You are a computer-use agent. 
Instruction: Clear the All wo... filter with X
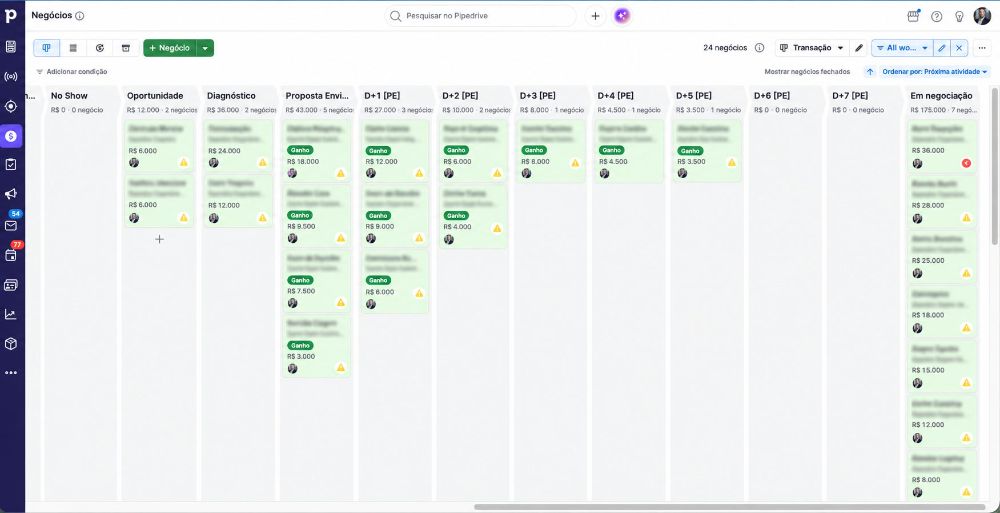coord(959,48)
